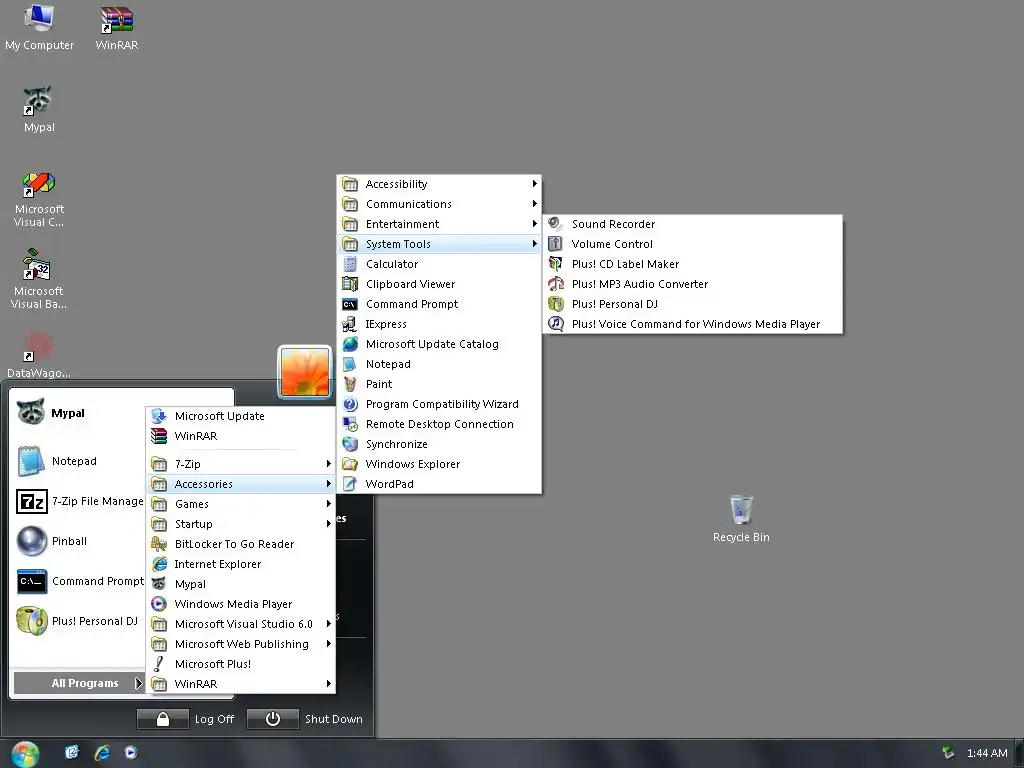Click Clipboard Viewer icon

click(x=350, y=284)
